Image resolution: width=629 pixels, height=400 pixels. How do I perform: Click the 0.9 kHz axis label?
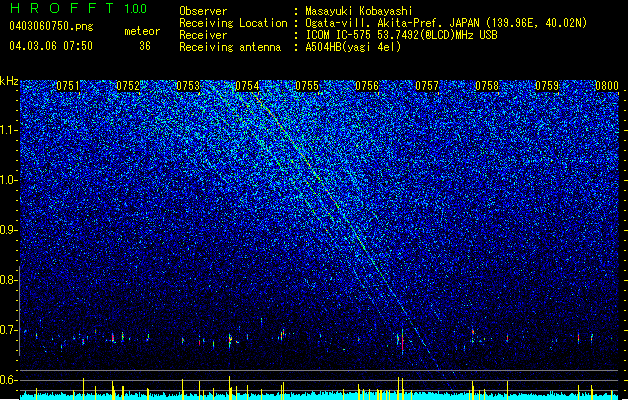9,230
